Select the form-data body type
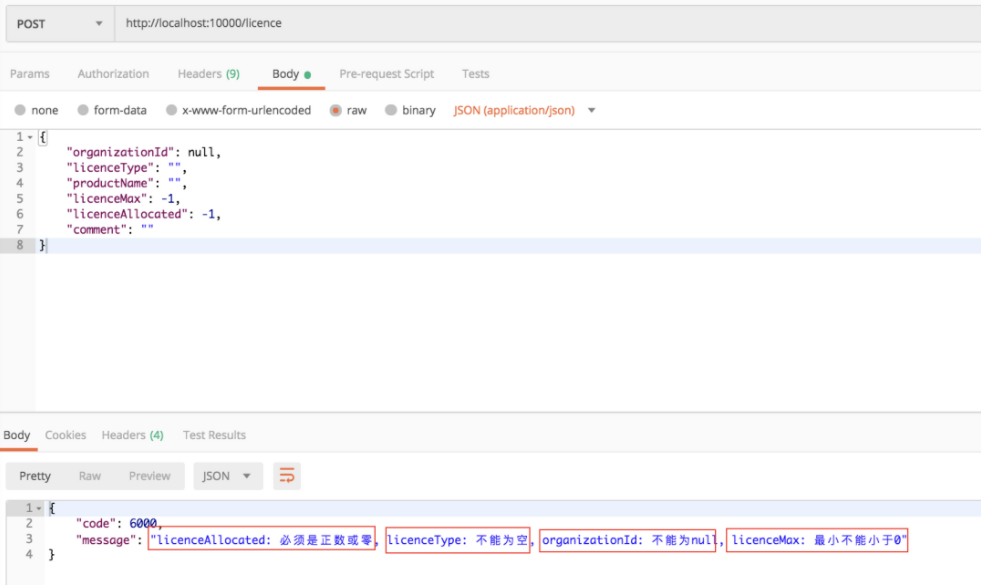 pyautogui.click(x=114, y=110)
